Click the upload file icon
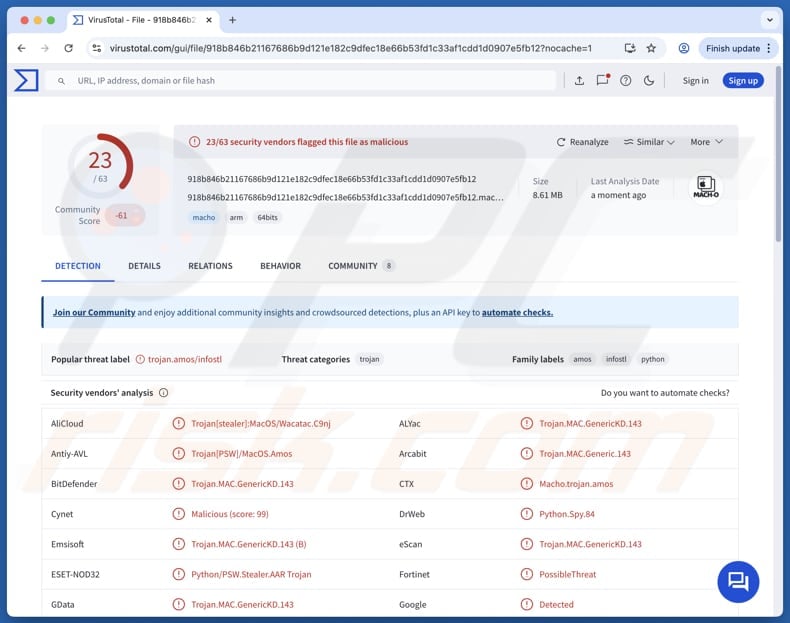Image resolution: width=790 pixels, height=623 pixels. pyautogui.click(x=579, y=81)
